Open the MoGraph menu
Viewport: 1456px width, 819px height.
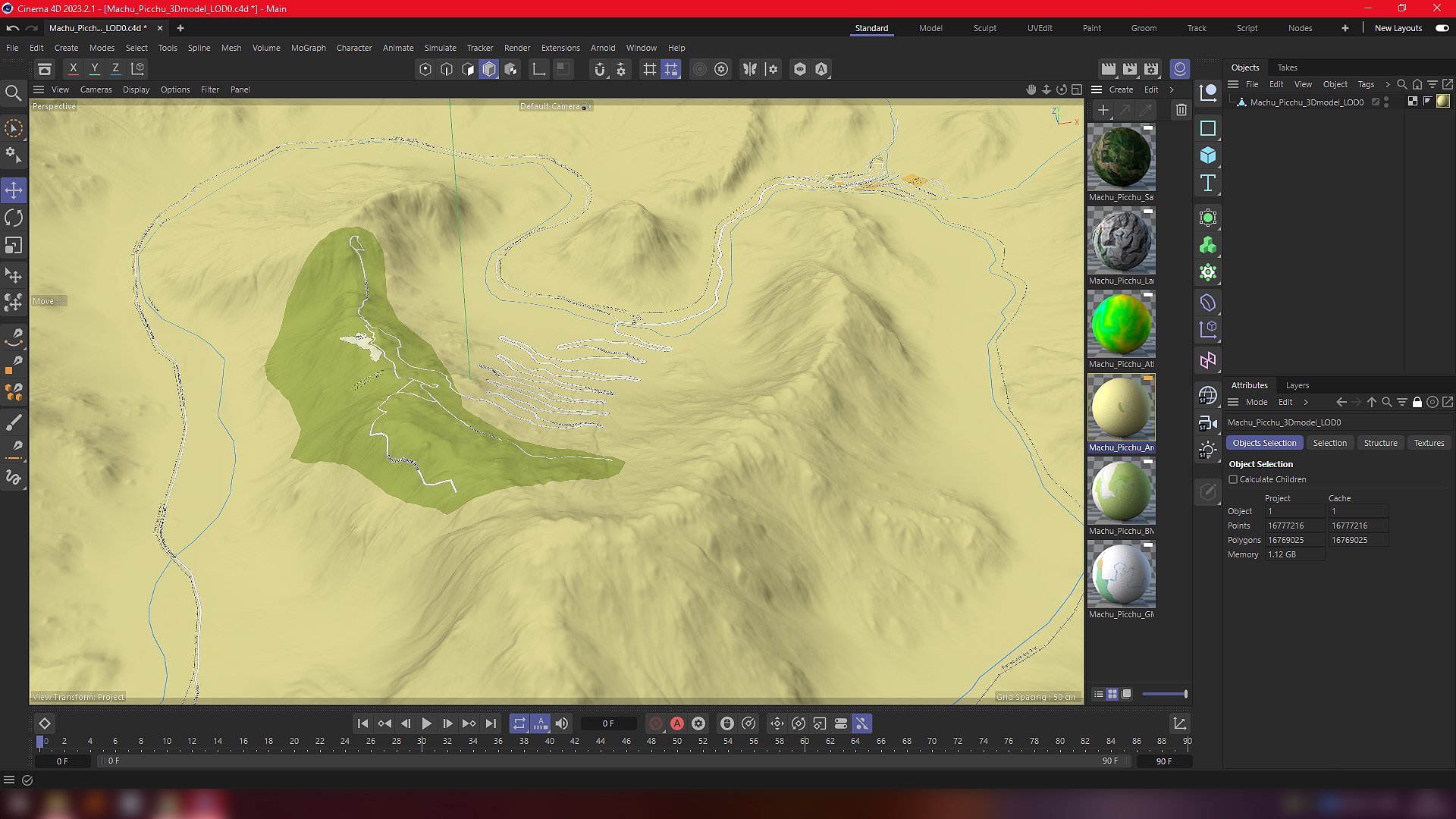point(308,48)
